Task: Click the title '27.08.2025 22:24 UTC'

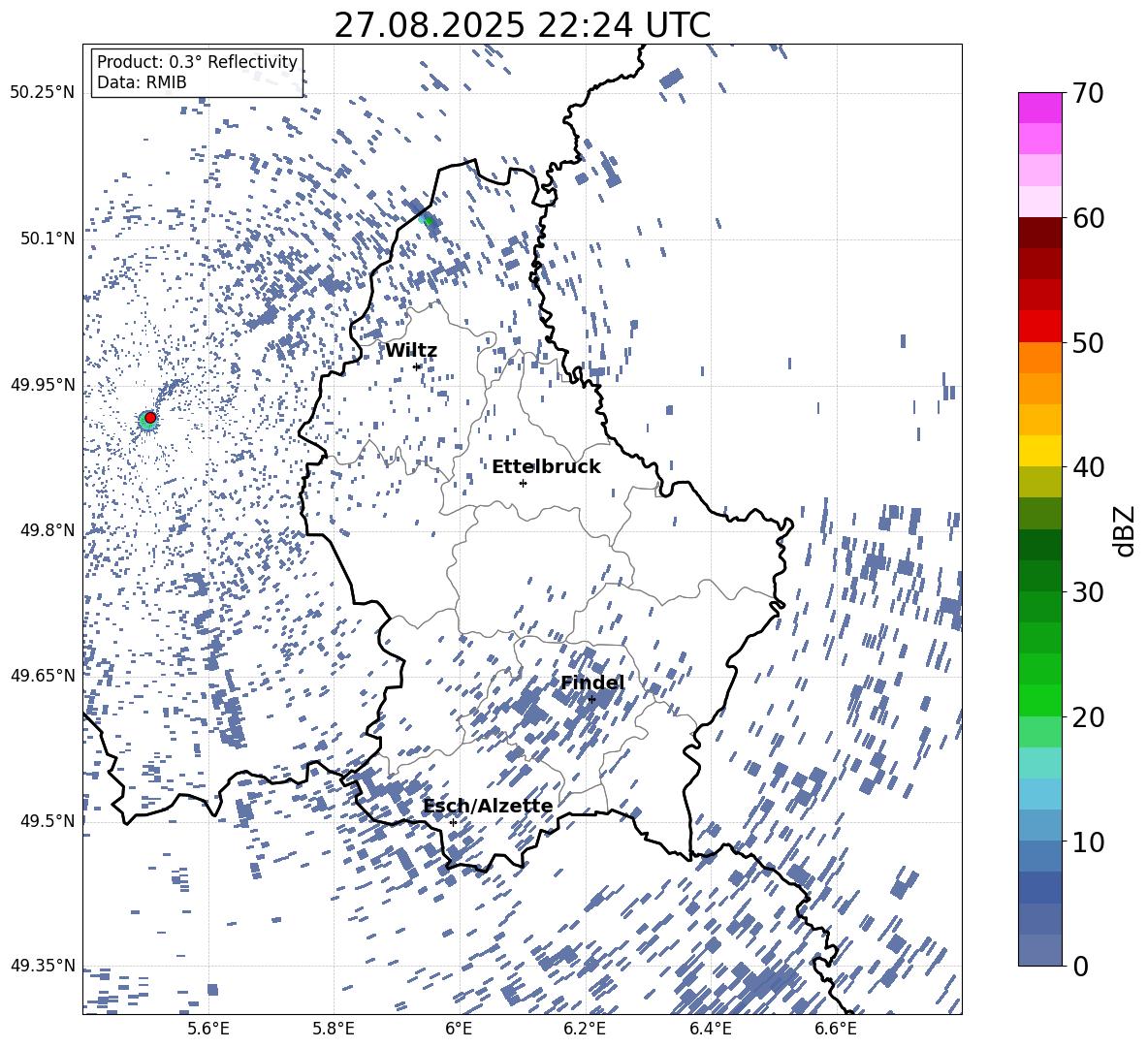Action: (522, 25)
